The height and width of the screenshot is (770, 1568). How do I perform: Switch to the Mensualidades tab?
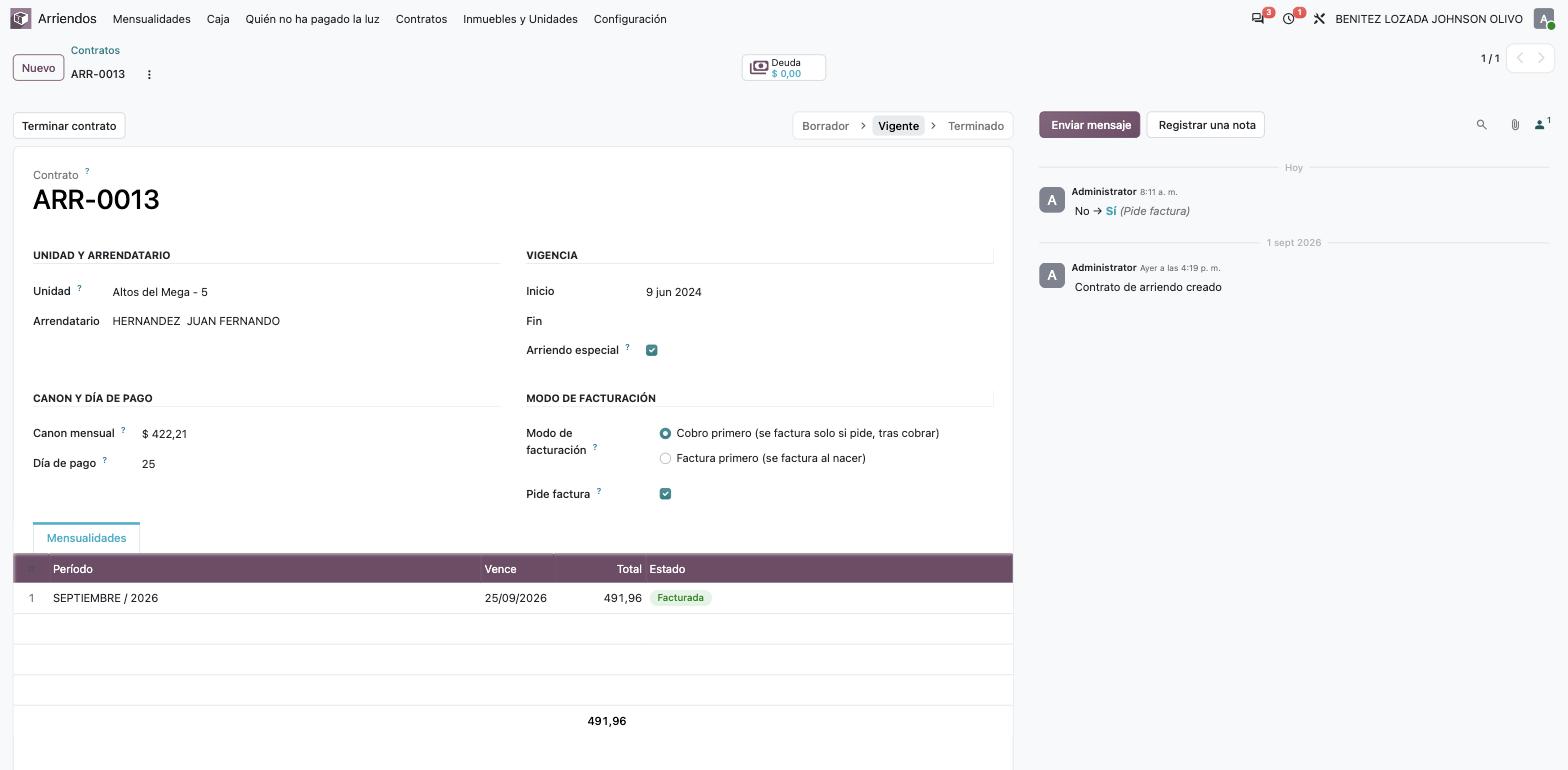(86, 538)
